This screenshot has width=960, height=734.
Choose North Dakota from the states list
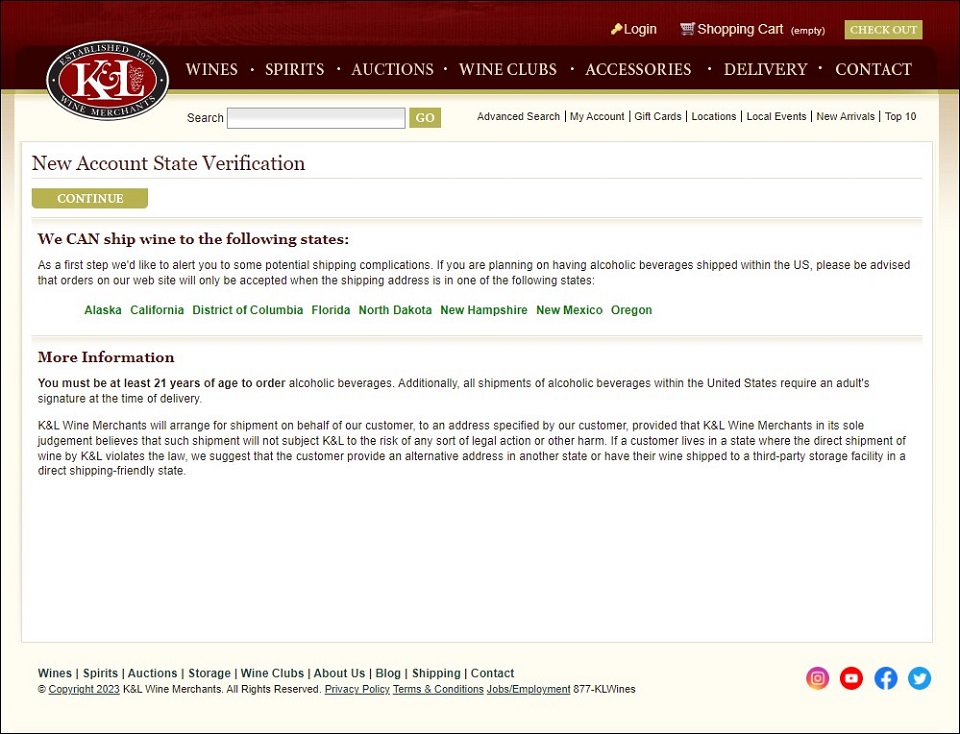click(x=395, y=310)
